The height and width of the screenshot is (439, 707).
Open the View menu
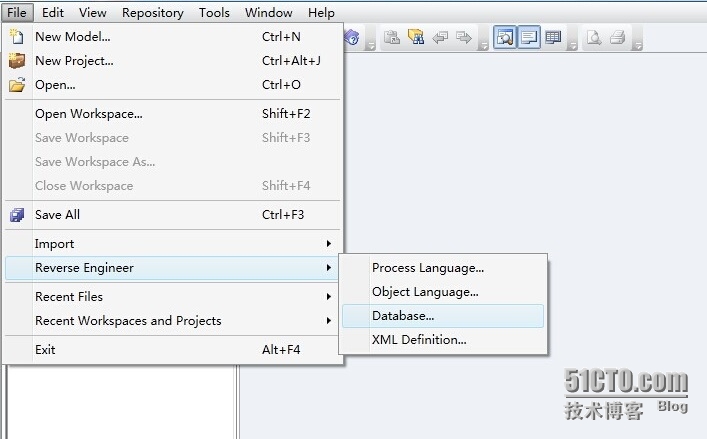(x=92, y=13)
